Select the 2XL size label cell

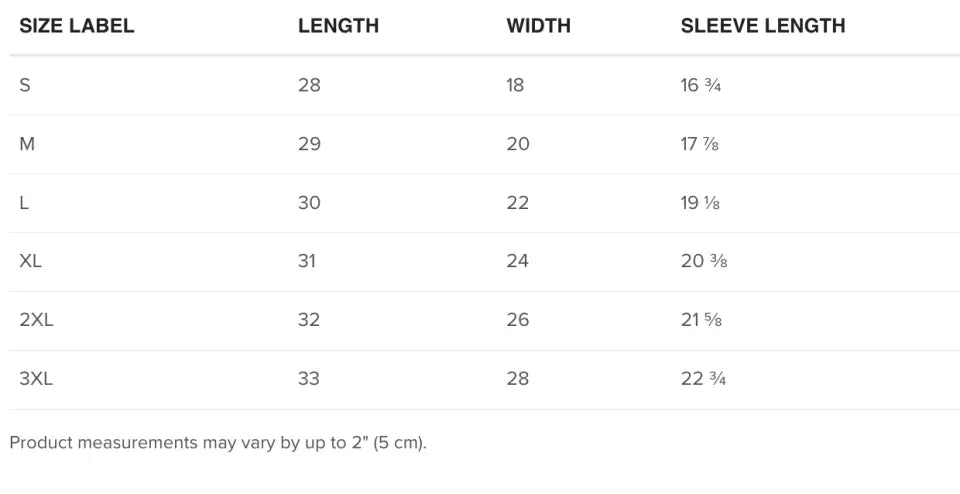point(36,320)
